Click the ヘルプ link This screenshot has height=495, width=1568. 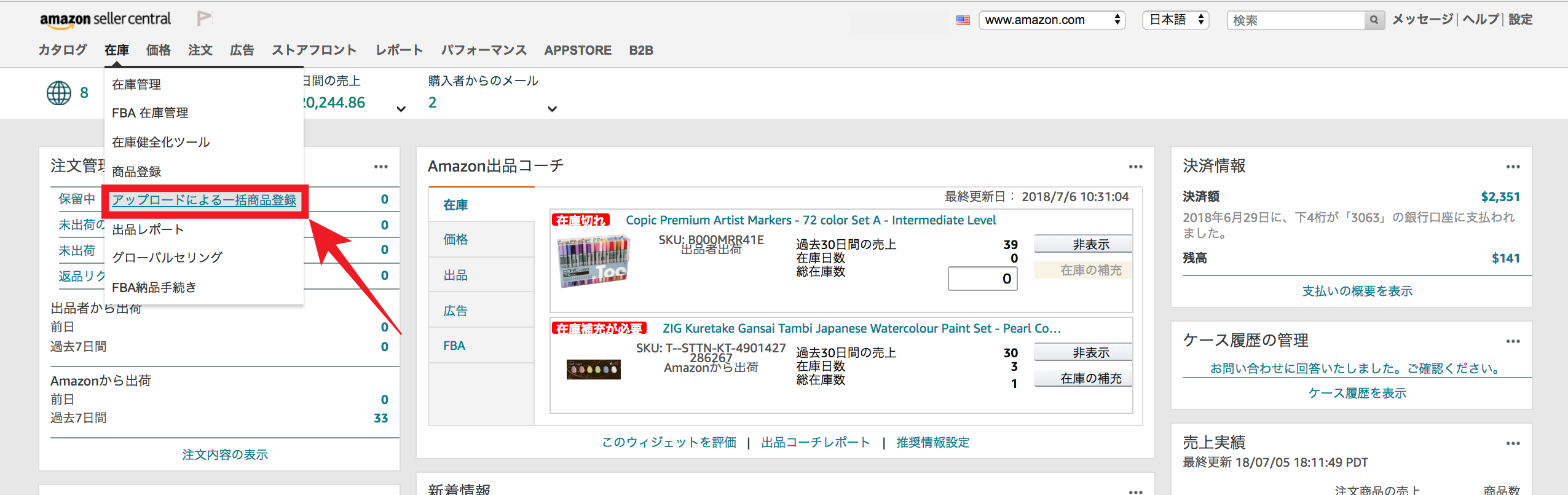click(1481, 20)
